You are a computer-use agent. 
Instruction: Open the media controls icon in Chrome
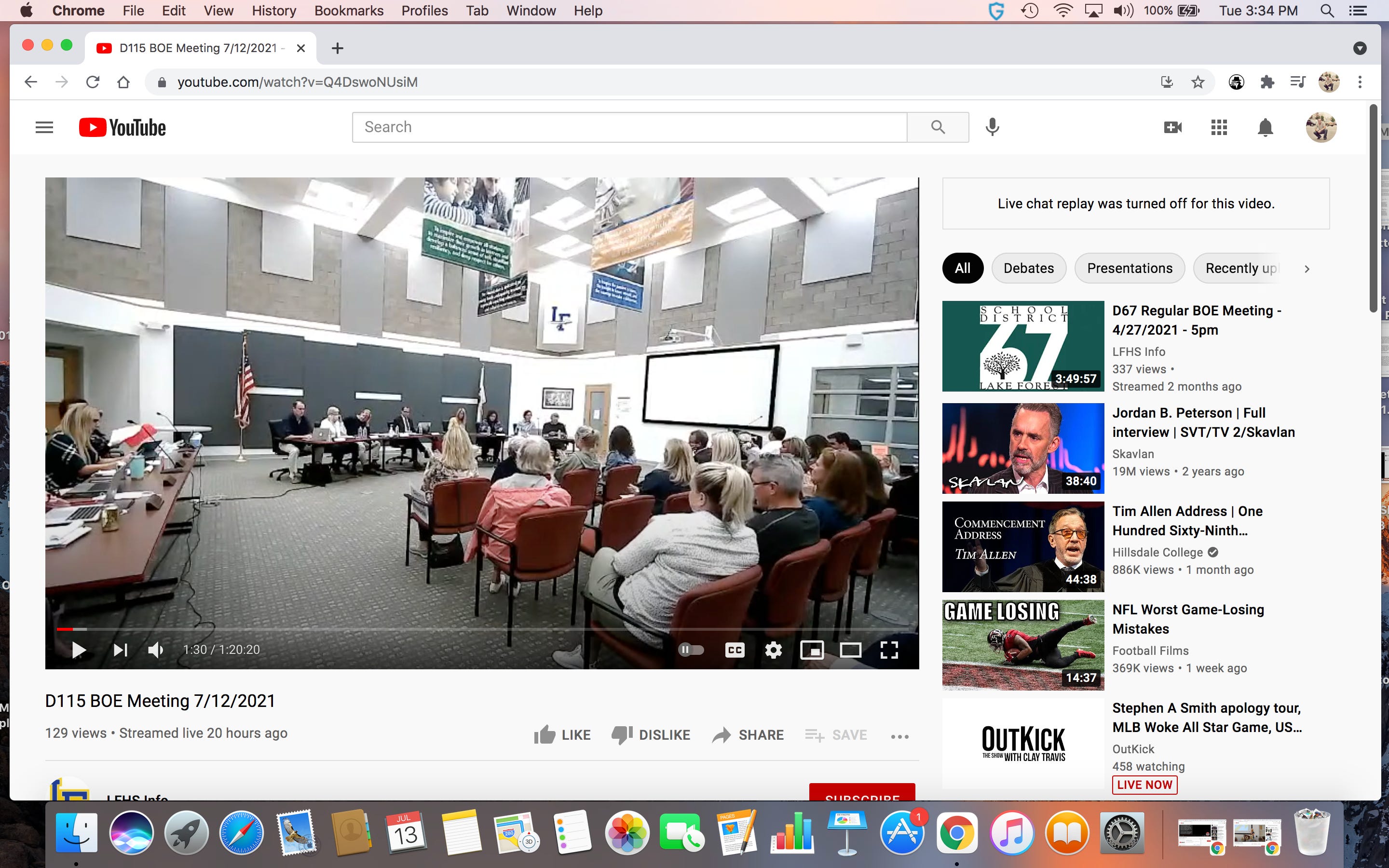[1297, 82]
